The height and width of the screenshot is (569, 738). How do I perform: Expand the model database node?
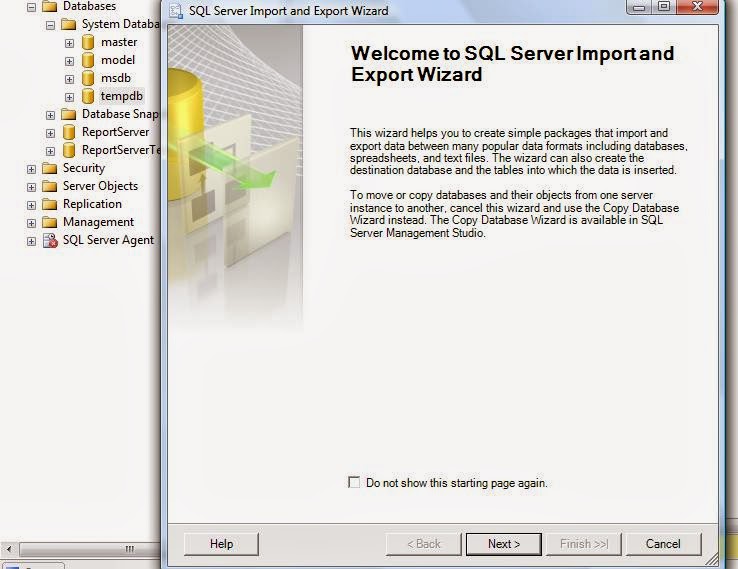pos(69,61)
